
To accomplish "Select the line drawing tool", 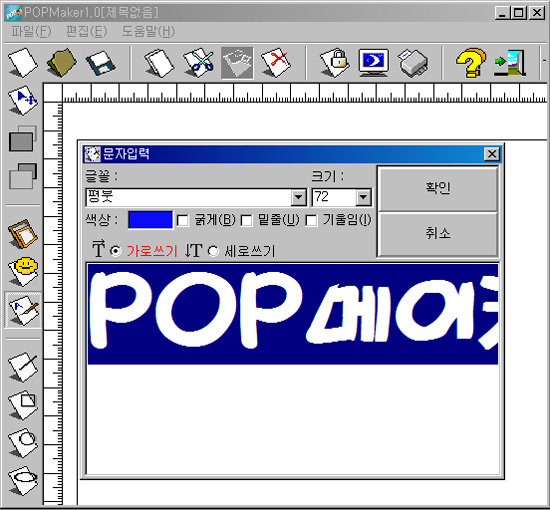I will [23, 367].
